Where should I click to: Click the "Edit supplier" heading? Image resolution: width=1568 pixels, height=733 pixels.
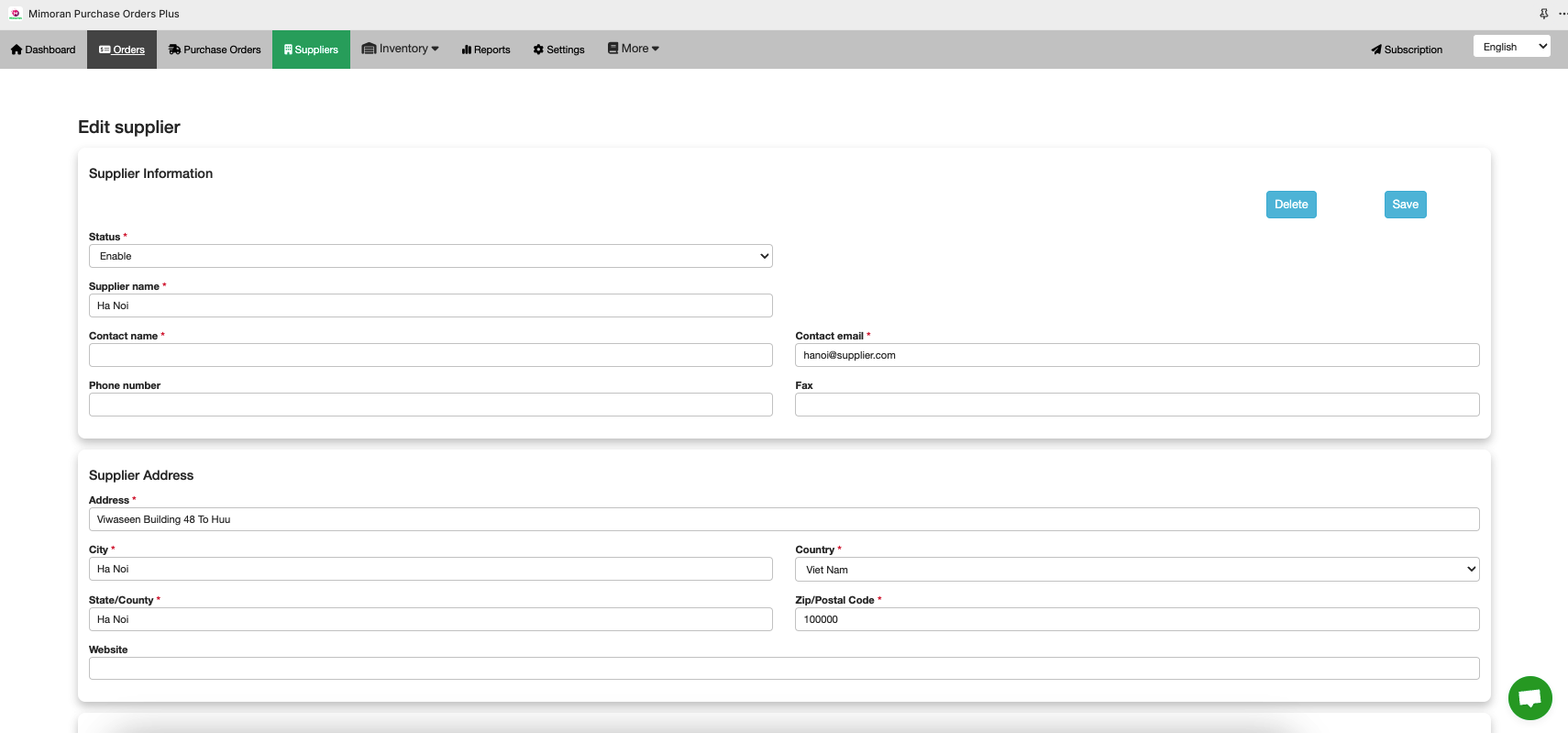[129, 128]
